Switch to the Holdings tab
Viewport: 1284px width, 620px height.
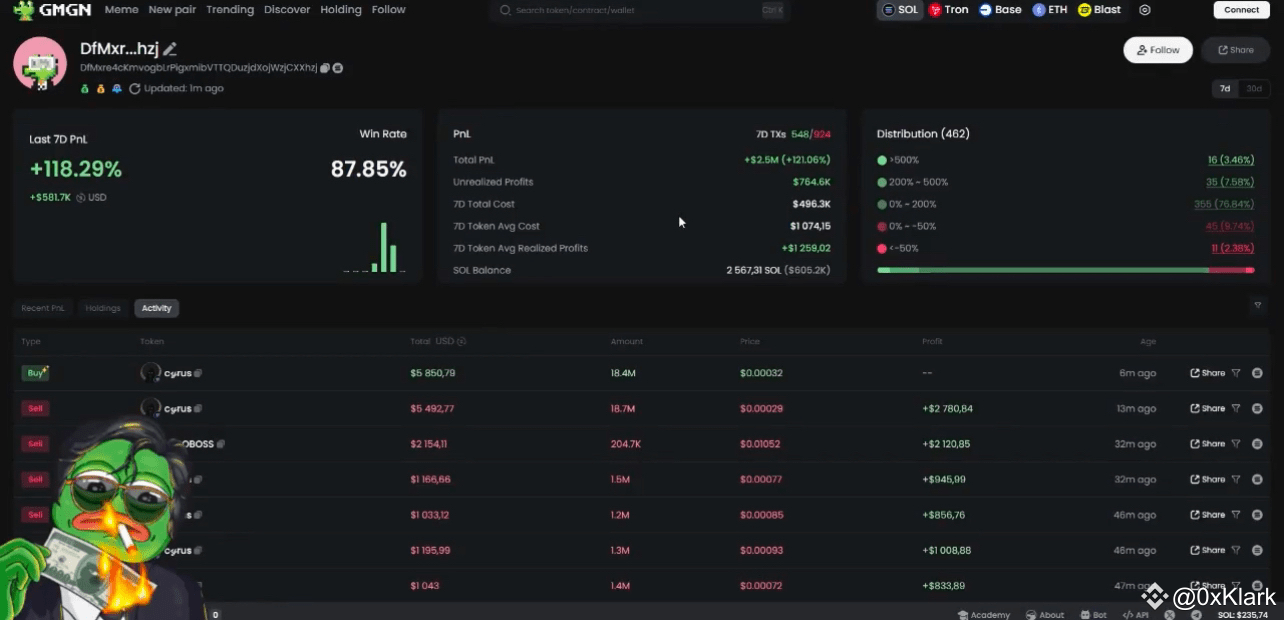pos(103,308)
